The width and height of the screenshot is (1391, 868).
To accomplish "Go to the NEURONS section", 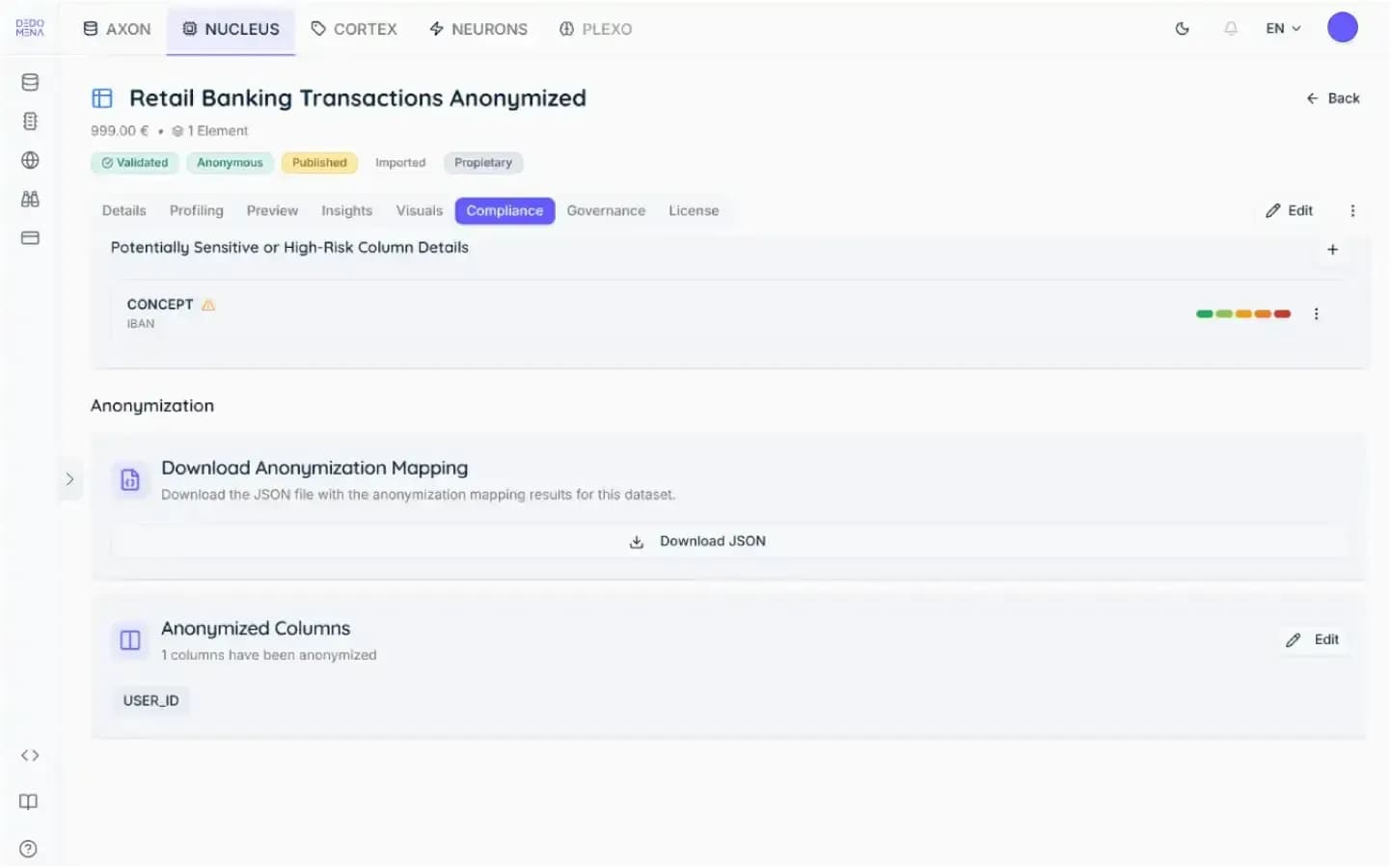I will pos(478,29).
